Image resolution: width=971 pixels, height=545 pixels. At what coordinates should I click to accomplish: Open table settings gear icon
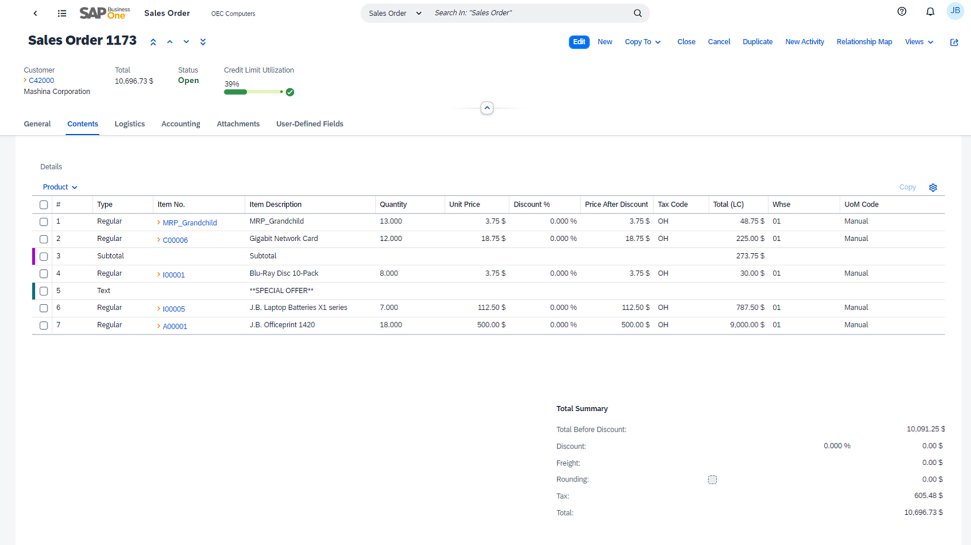pyautogui.click(x=932, y=187)
